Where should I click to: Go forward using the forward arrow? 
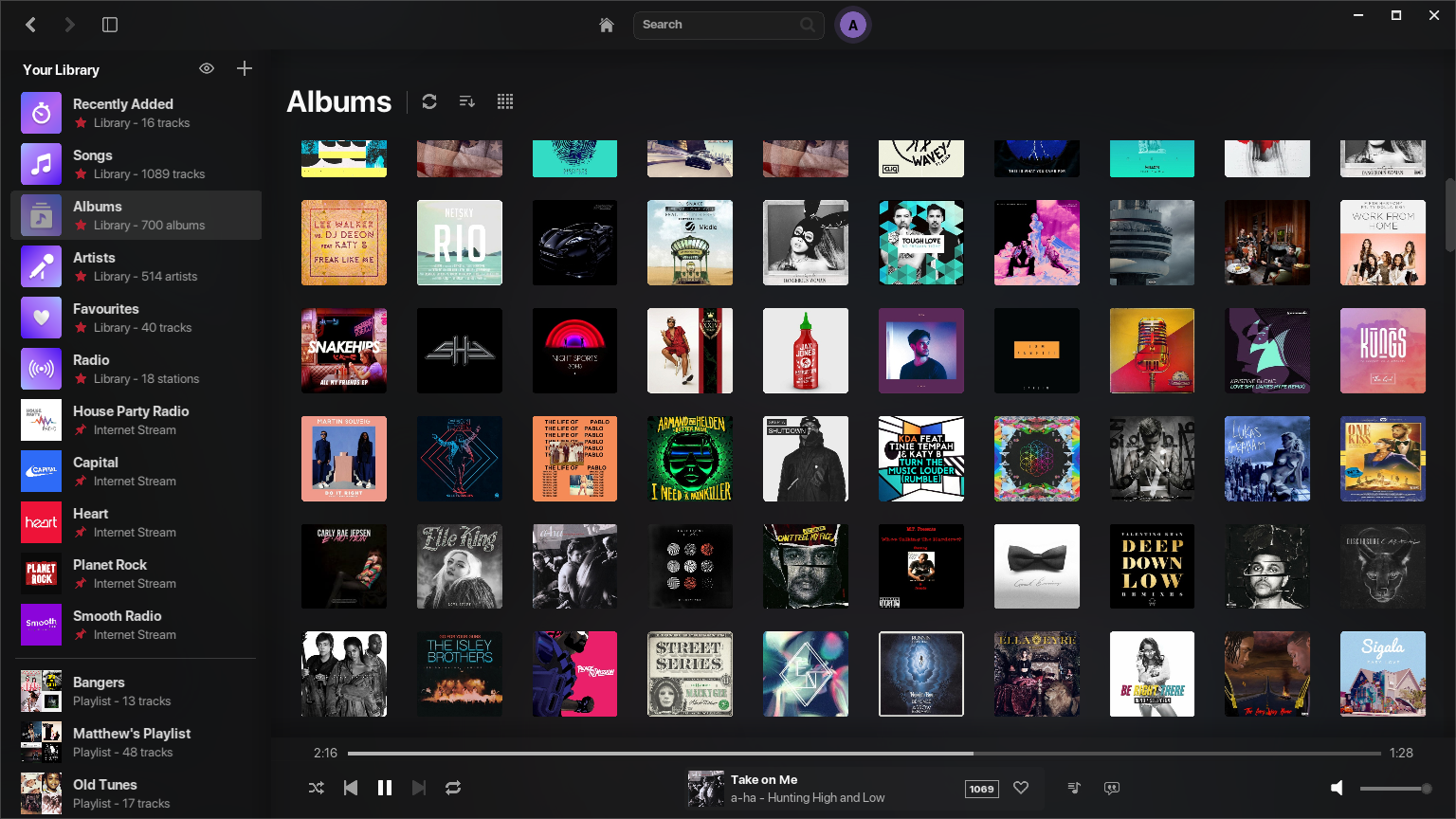point(69,25)
